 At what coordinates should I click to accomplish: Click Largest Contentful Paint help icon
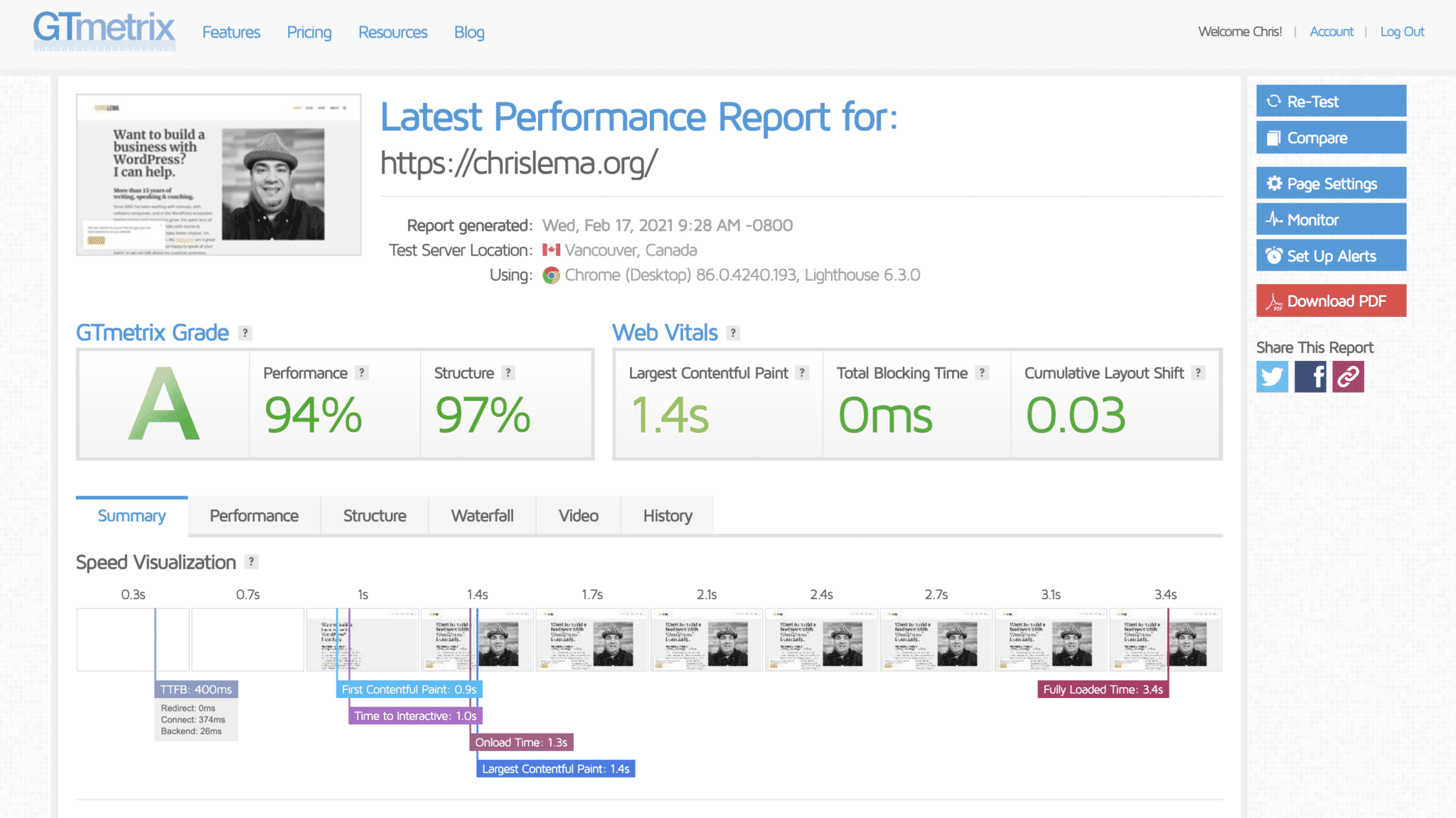tap(802, 372)
